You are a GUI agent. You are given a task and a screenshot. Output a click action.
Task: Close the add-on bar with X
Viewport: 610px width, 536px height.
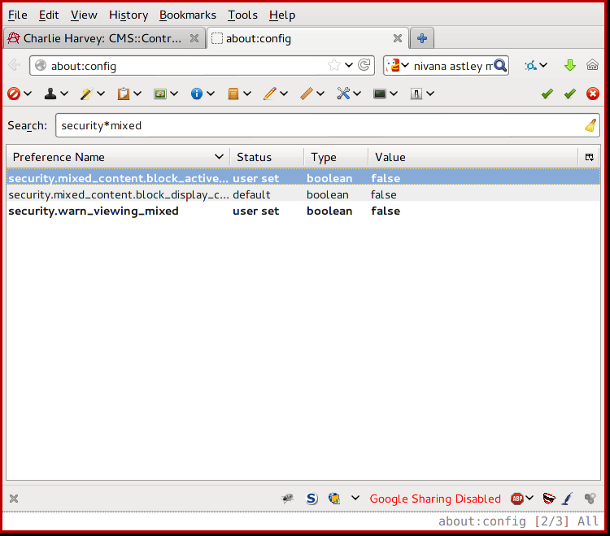[14, 498]
